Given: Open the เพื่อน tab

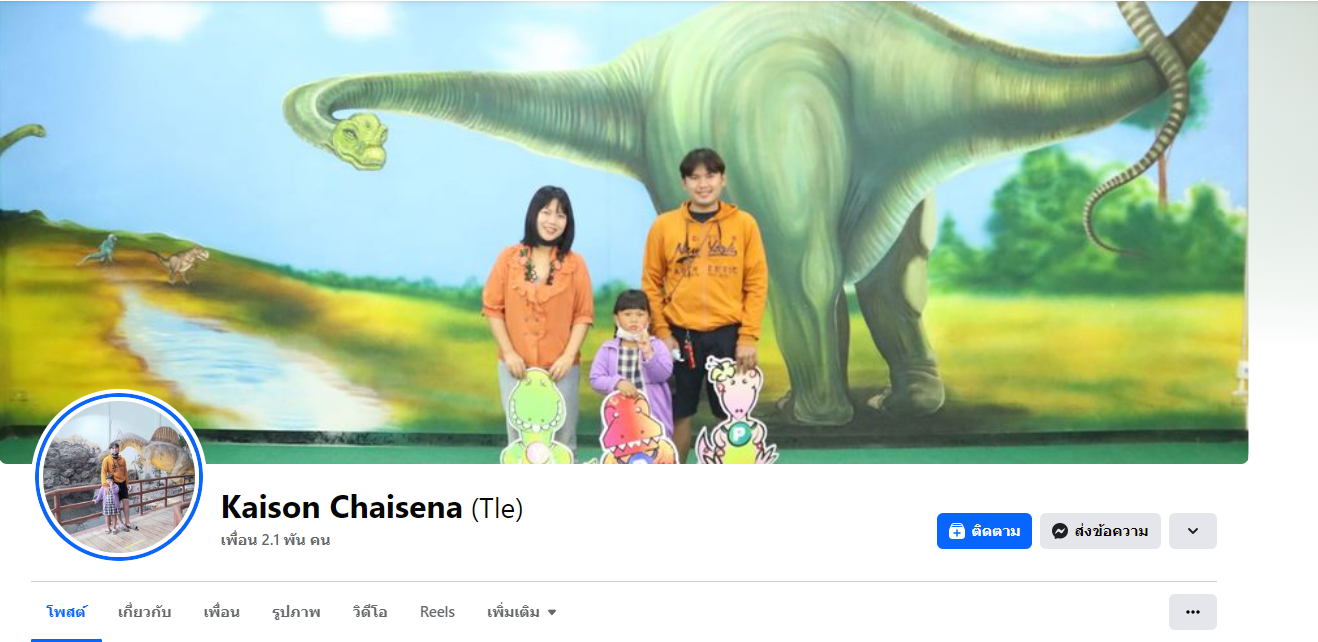Looking at the screenshot, I should [x=221, y=612].
